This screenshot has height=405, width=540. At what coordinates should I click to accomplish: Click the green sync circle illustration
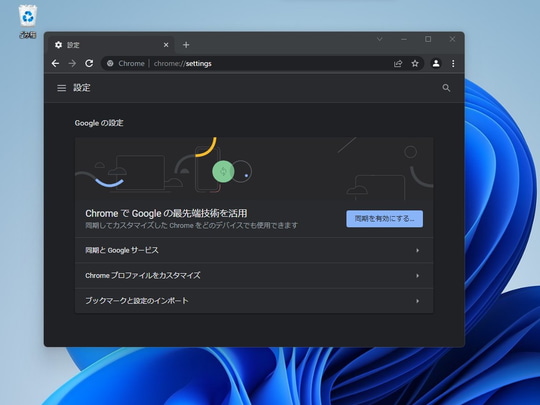223,172
